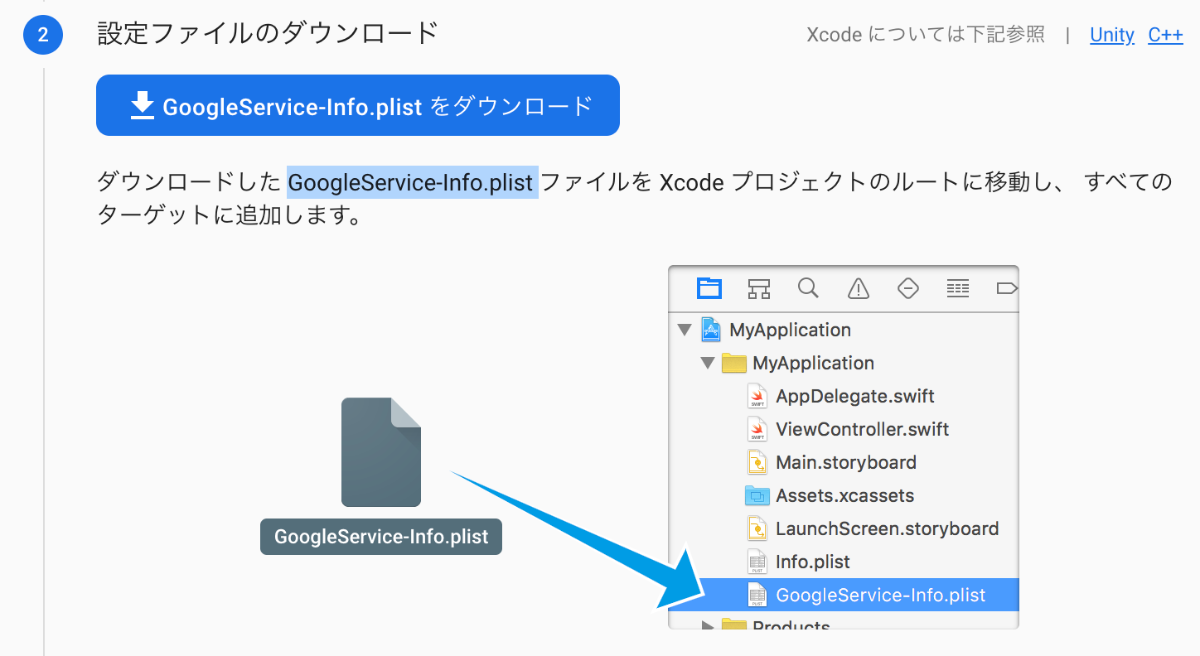Open the Source Control navigator icon
Viewport: 1200px width, 656px height.
759,289
